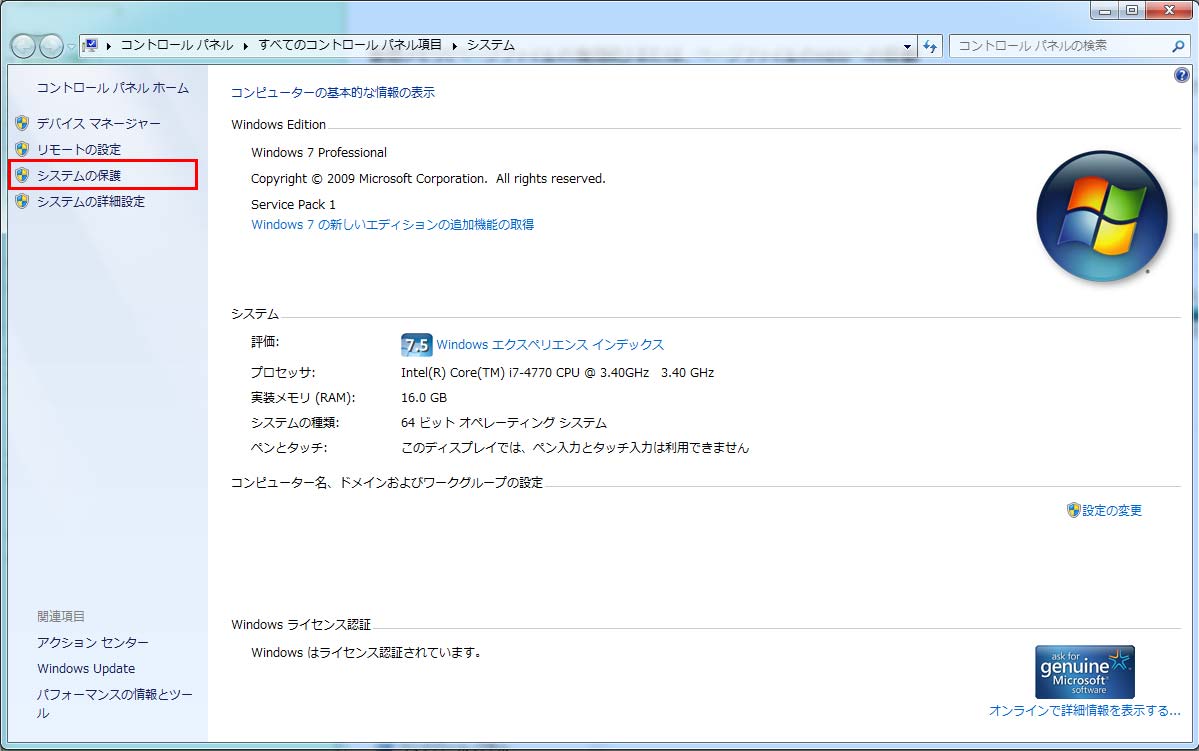
Task: Expand arrow after コントロール パネル breadcrumb
Action: pos(246,46)
